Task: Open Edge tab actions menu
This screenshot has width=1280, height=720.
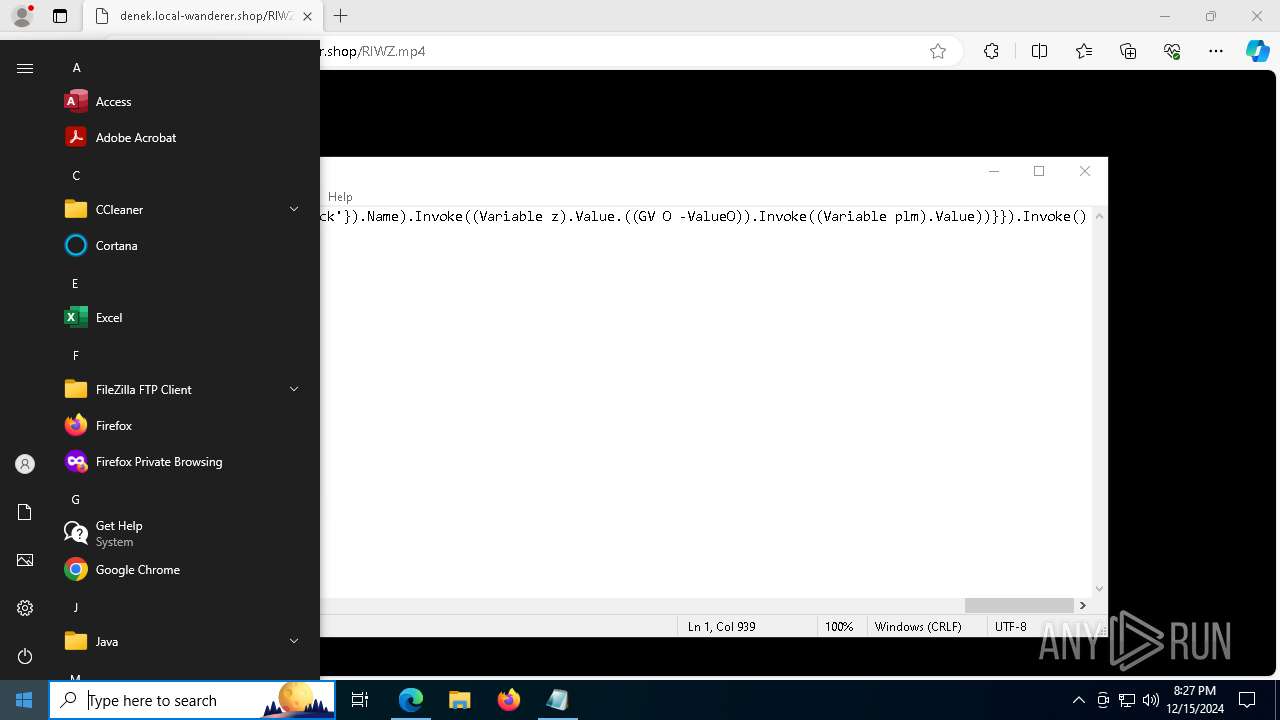Action: point(60,16)
